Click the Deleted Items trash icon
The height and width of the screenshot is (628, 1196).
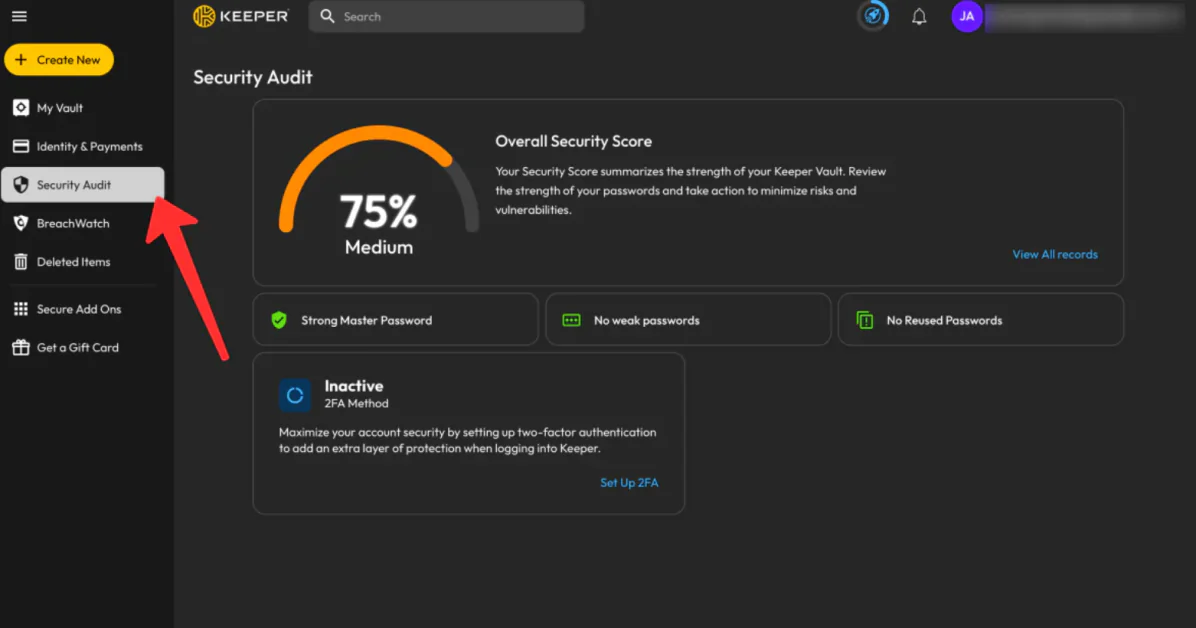tap(21, 262)
